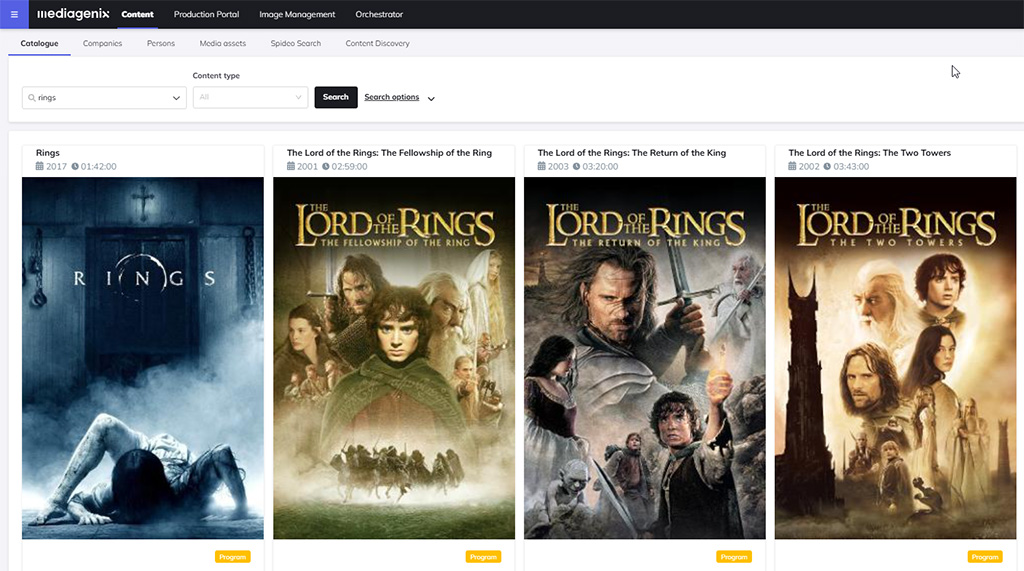The width and height of the screenshot is (1024, 571).
Task: Click the duration 02:59:00
Action: click(x=349, y=167)
